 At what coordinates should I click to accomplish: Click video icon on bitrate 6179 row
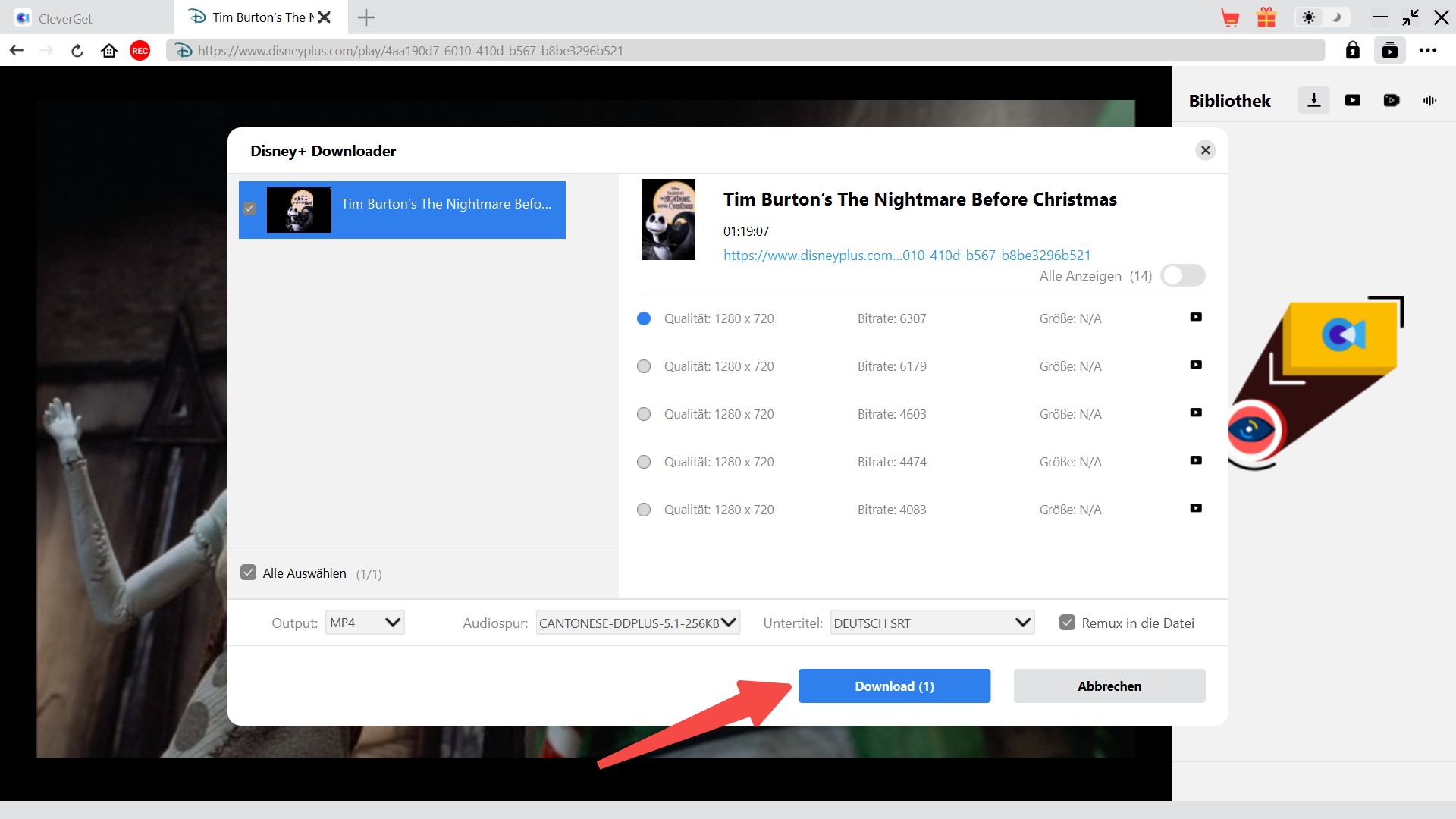click(1196, 365)
